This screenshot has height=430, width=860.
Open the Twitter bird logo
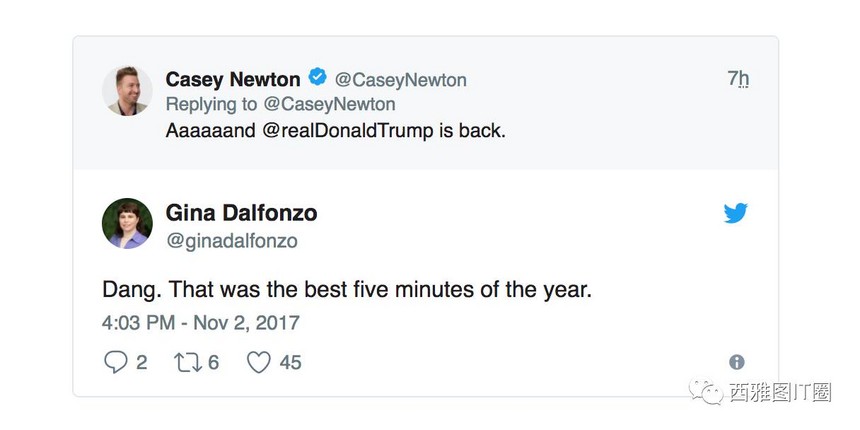736,213
